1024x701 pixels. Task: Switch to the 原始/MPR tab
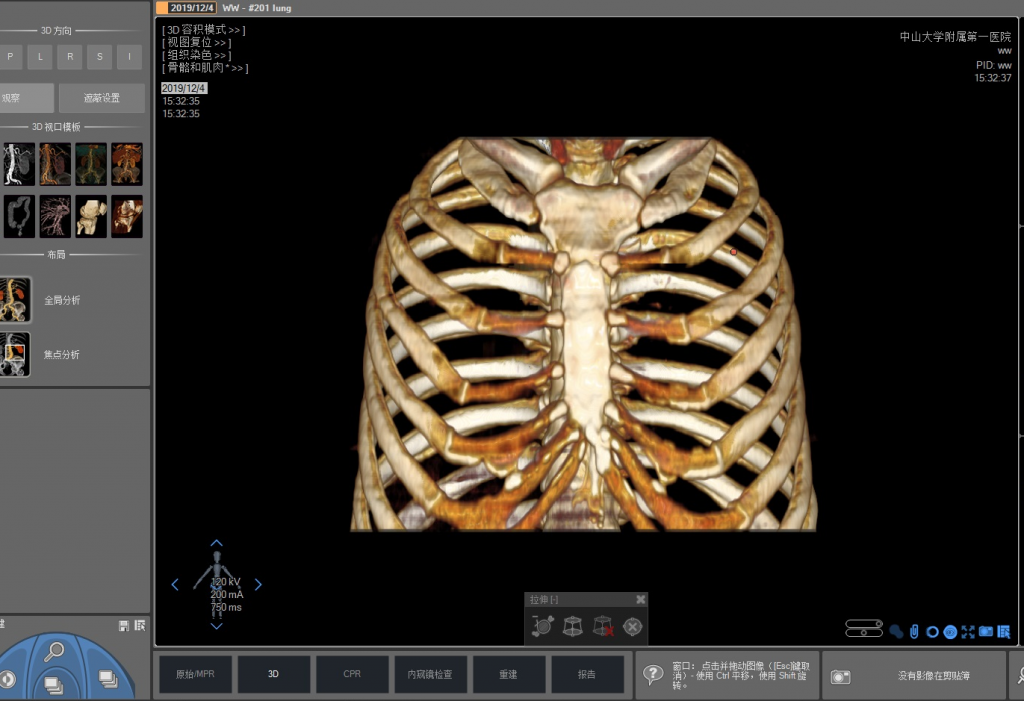point(195,675)
